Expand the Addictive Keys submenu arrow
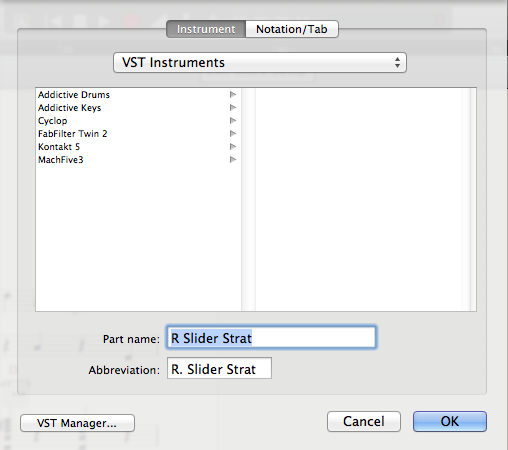508x450 pixels. coord(233,108)
